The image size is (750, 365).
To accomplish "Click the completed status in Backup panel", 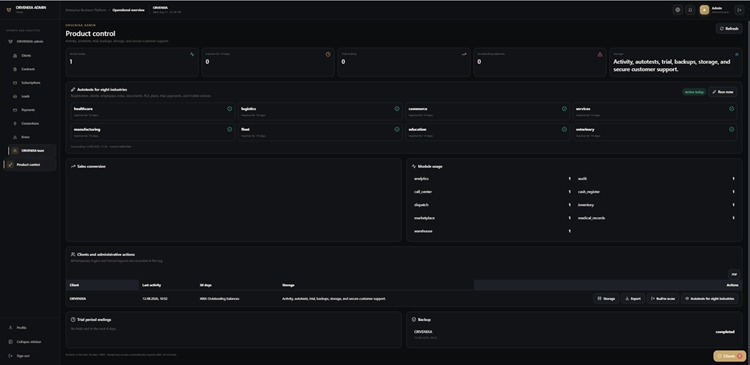I will (725, 332).
